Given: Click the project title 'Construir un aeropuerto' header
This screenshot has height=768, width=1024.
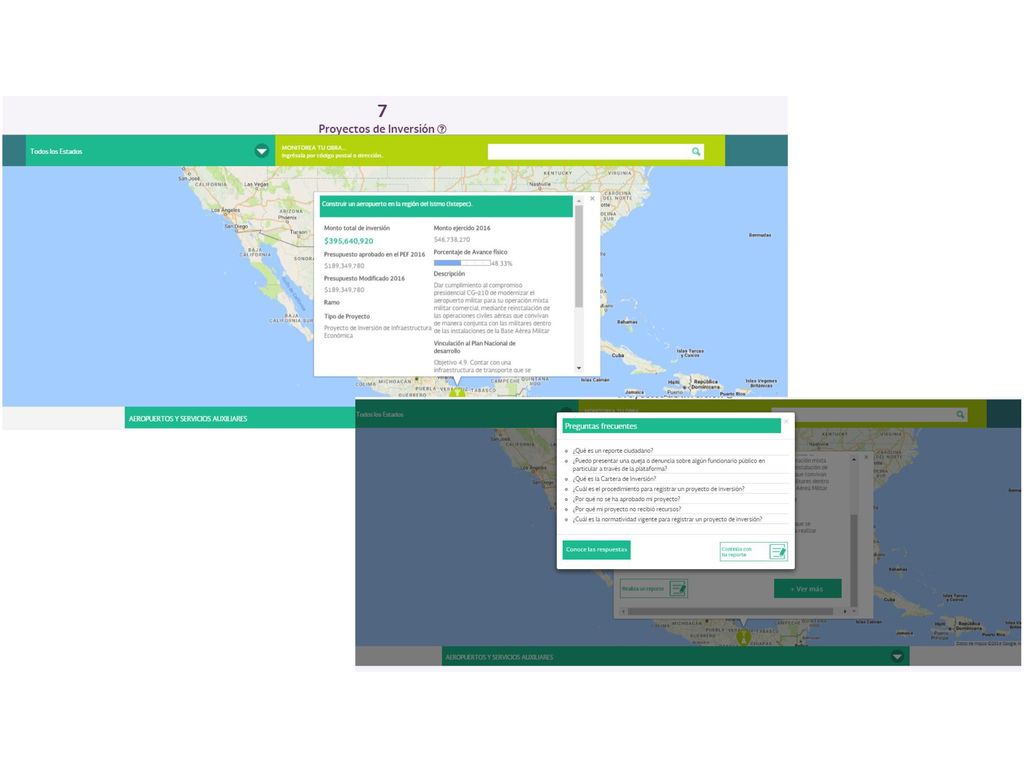Looking at the screenshot, I should (x=446, y=205).
